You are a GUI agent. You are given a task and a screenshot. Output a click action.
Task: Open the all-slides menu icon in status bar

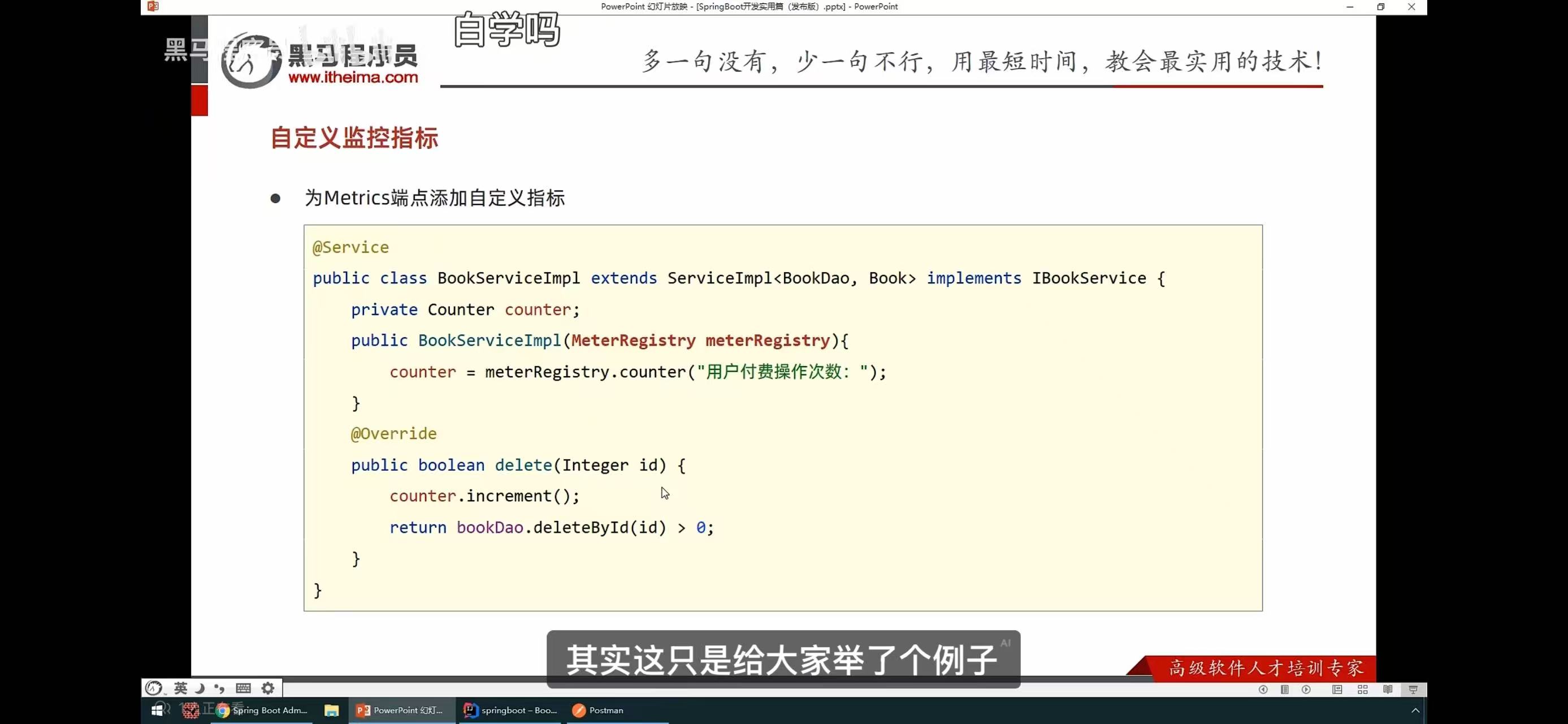(1284, 689)
